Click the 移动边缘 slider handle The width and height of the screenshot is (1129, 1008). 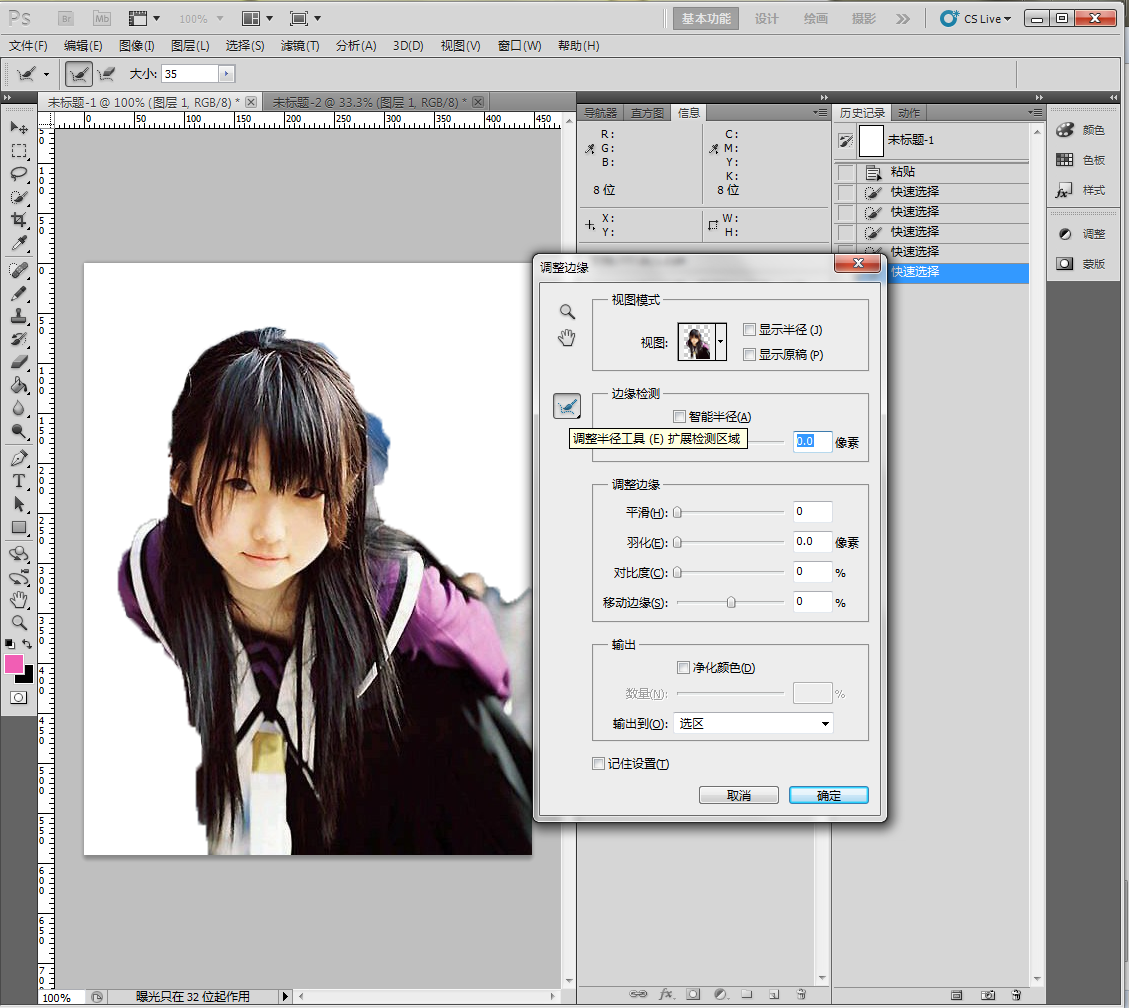[x=731, y=602]
